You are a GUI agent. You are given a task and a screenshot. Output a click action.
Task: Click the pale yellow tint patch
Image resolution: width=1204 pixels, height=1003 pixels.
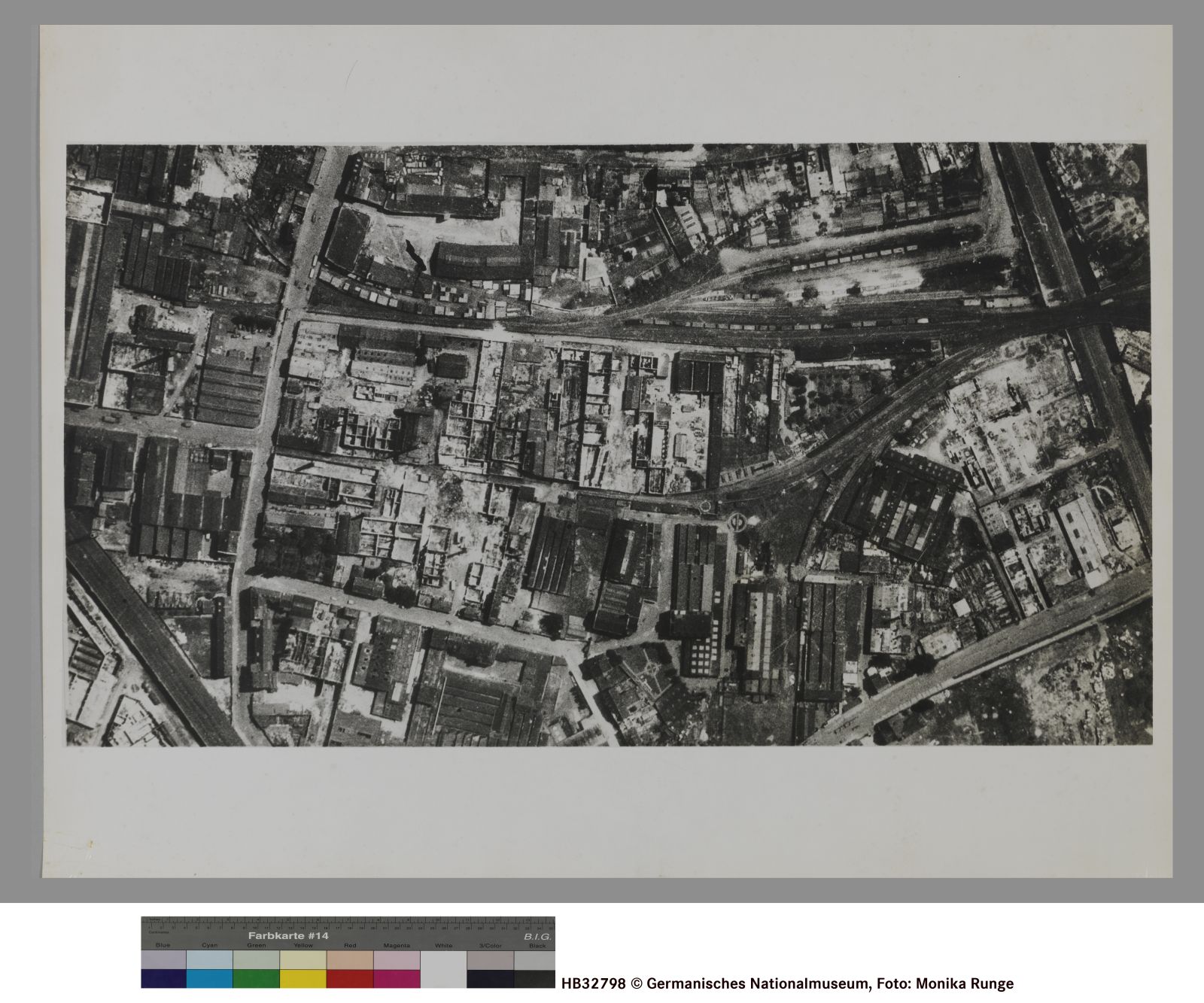point(303,959)
